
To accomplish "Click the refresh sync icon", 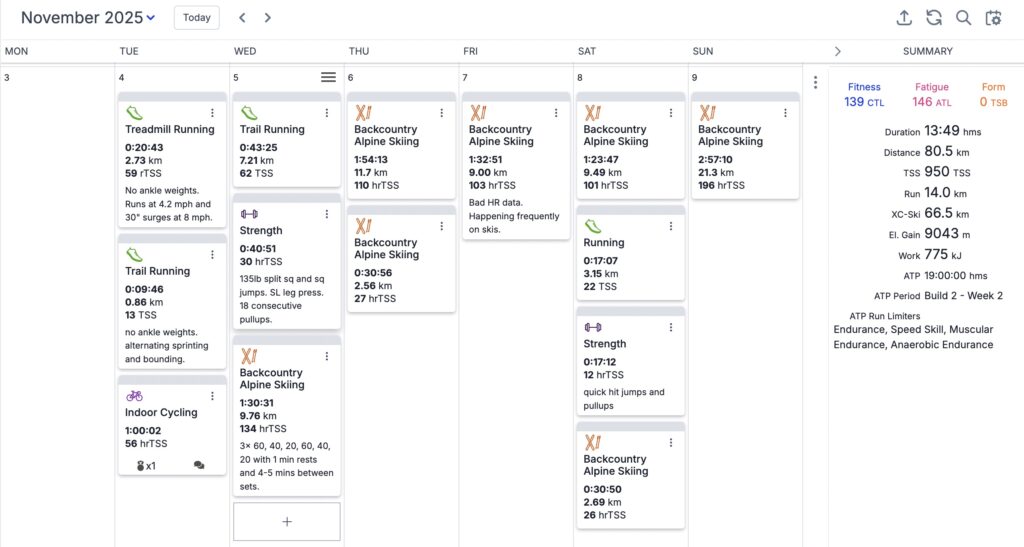I will point(934,18).
